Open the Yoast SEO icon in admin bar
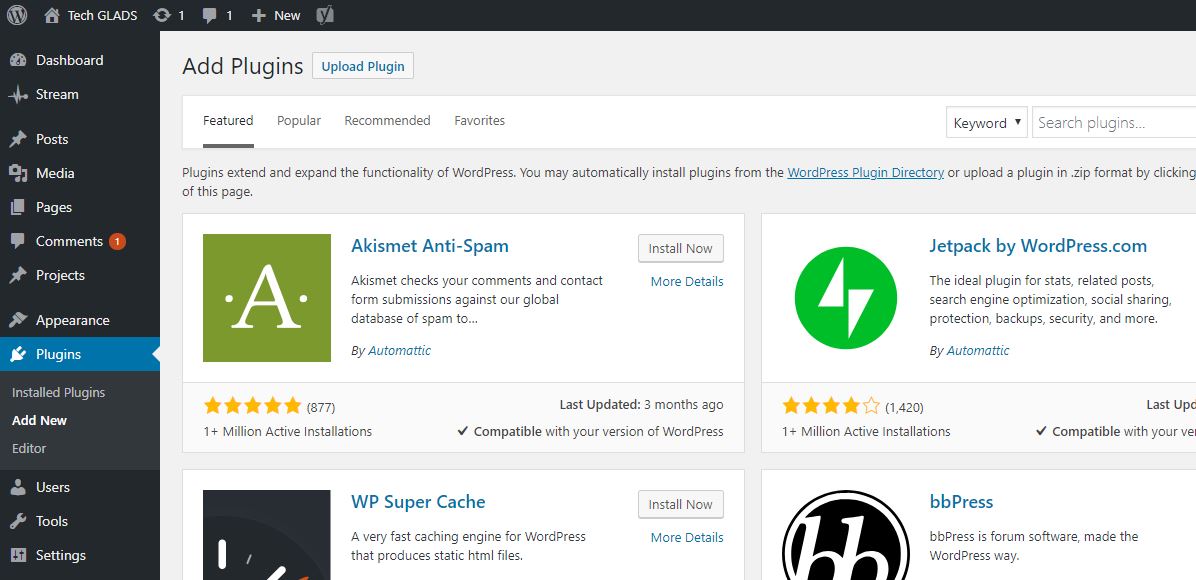 325,15
